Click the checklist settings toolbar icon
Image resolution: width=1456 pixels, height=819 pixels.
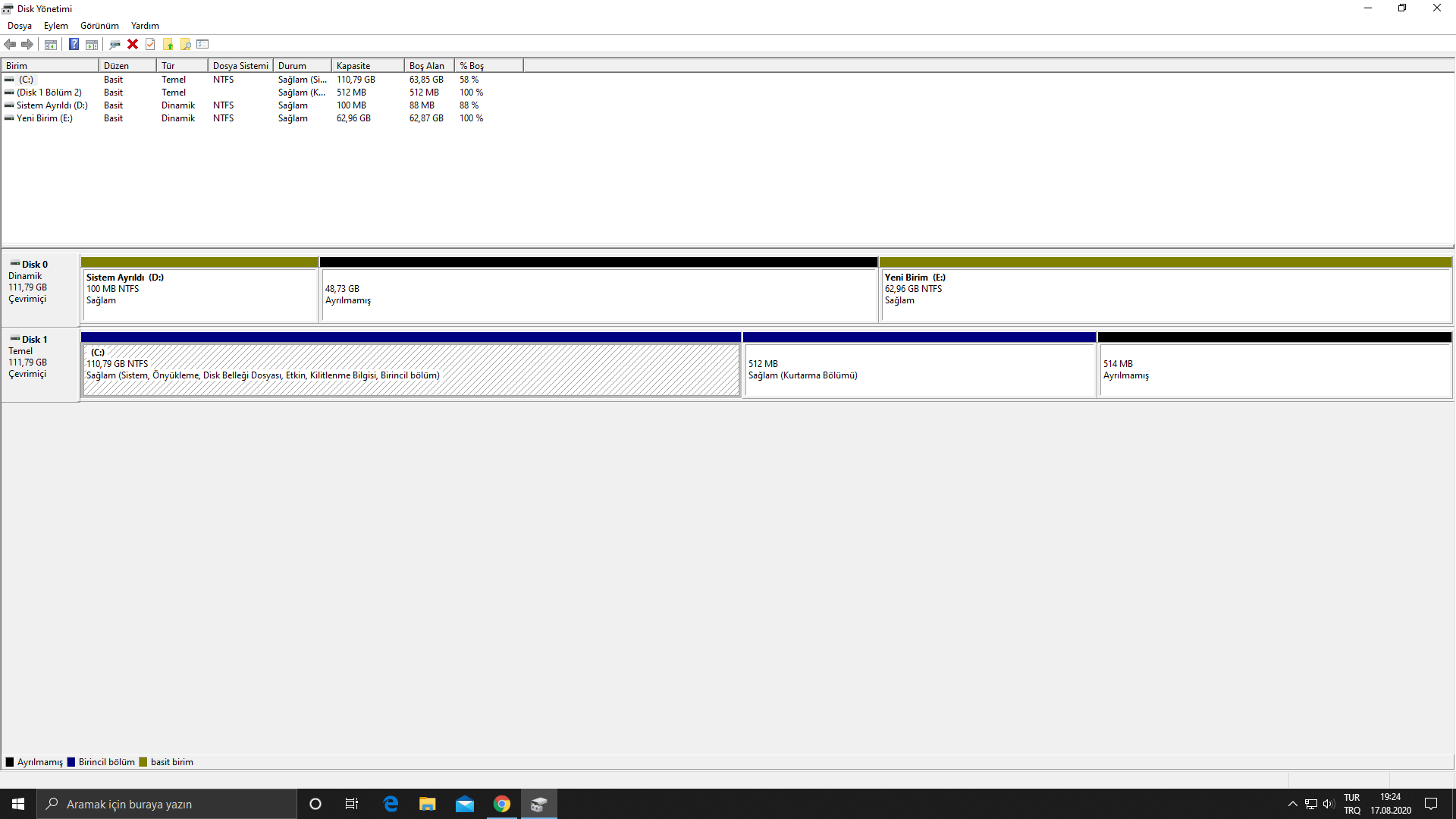[x=202, y=44]
